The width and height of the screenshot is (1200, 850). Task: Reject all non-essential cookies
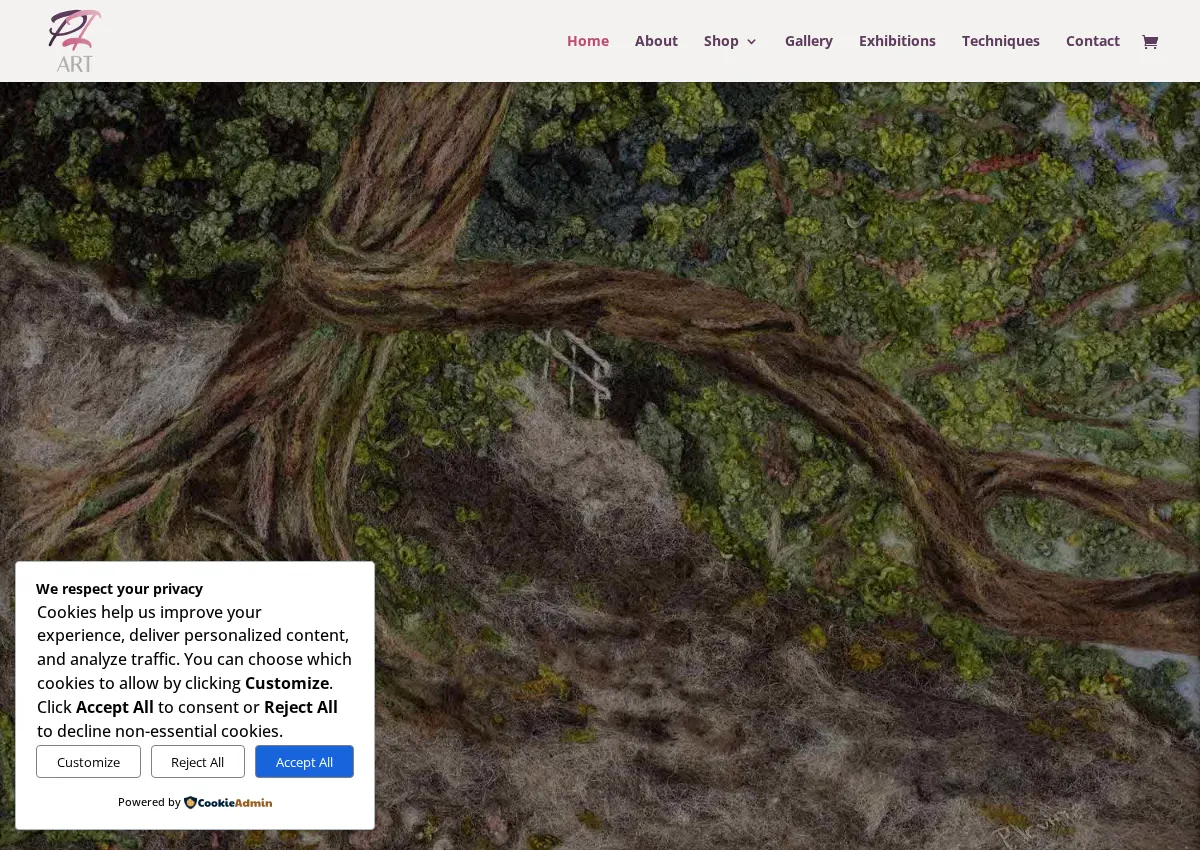click(198, 762)
